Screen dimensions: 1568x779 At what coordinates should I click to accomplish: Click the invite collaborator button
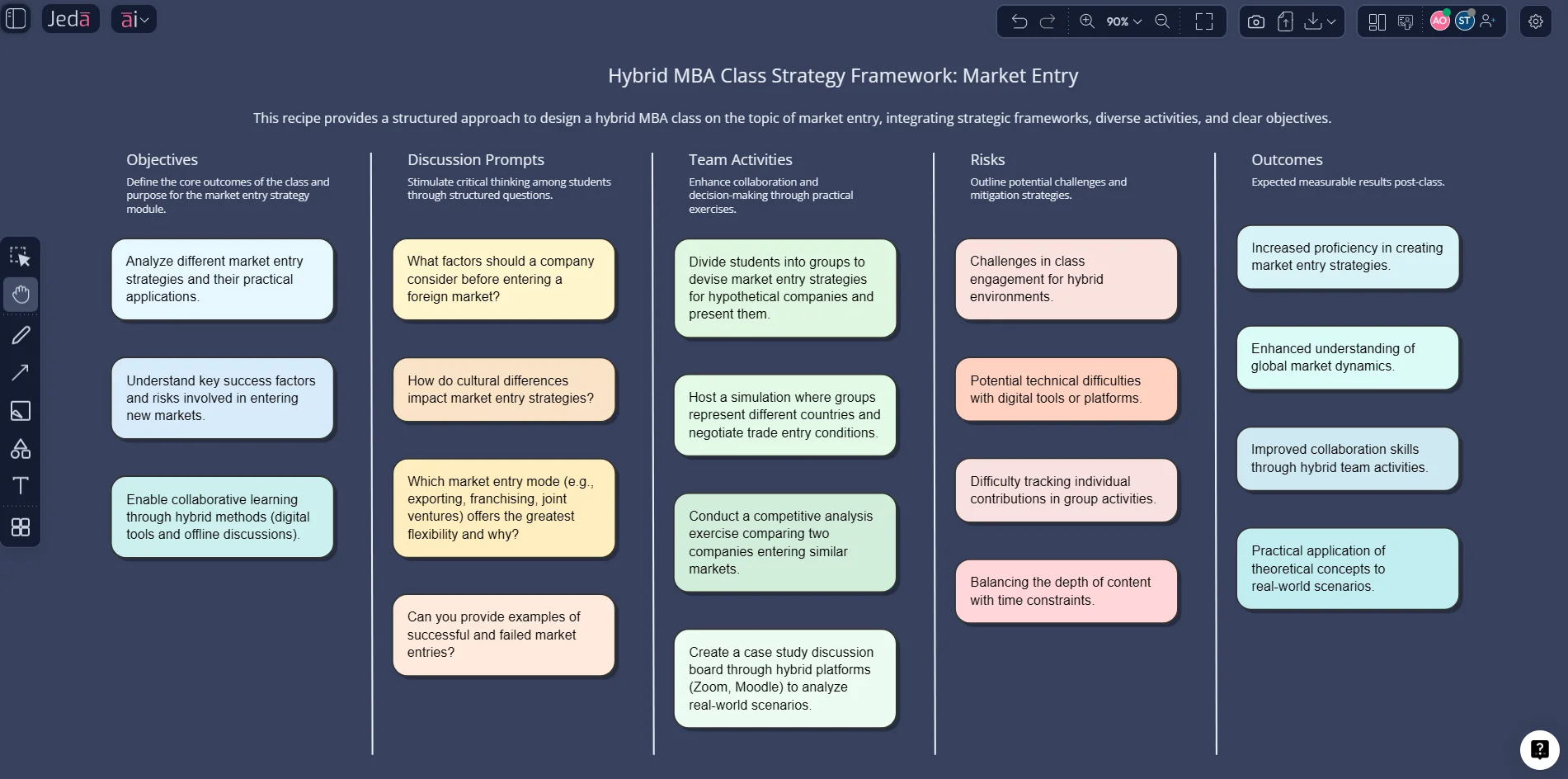(x=1487, y=21)
